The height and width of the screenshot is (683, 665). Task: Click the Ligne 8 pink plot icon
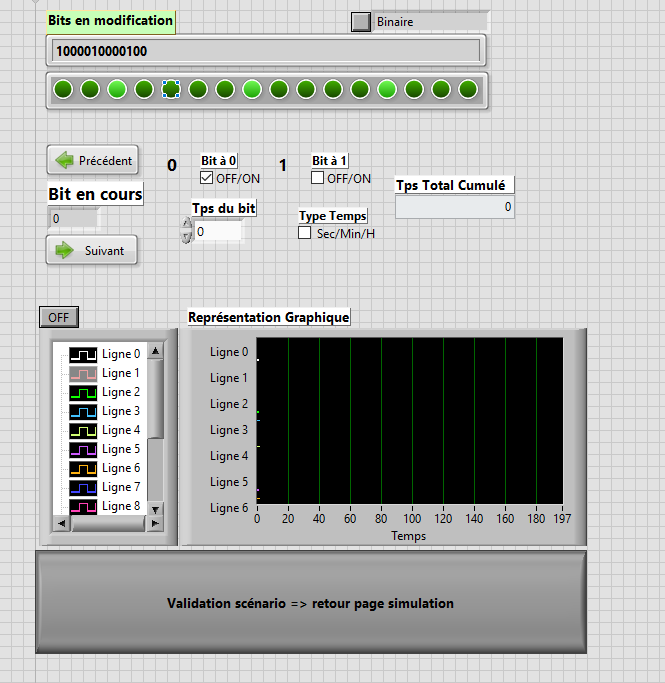pyautogui.click(x=83, y=506)
